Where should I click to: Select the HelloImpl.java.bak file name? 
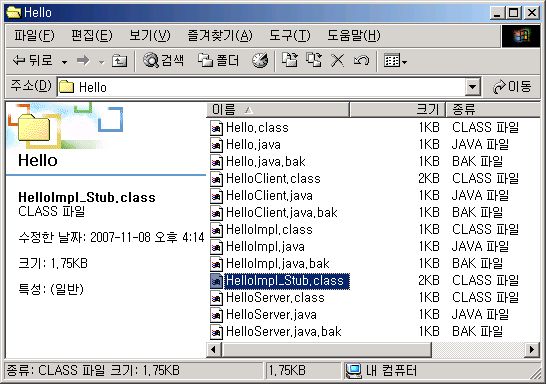pos(278,264)
